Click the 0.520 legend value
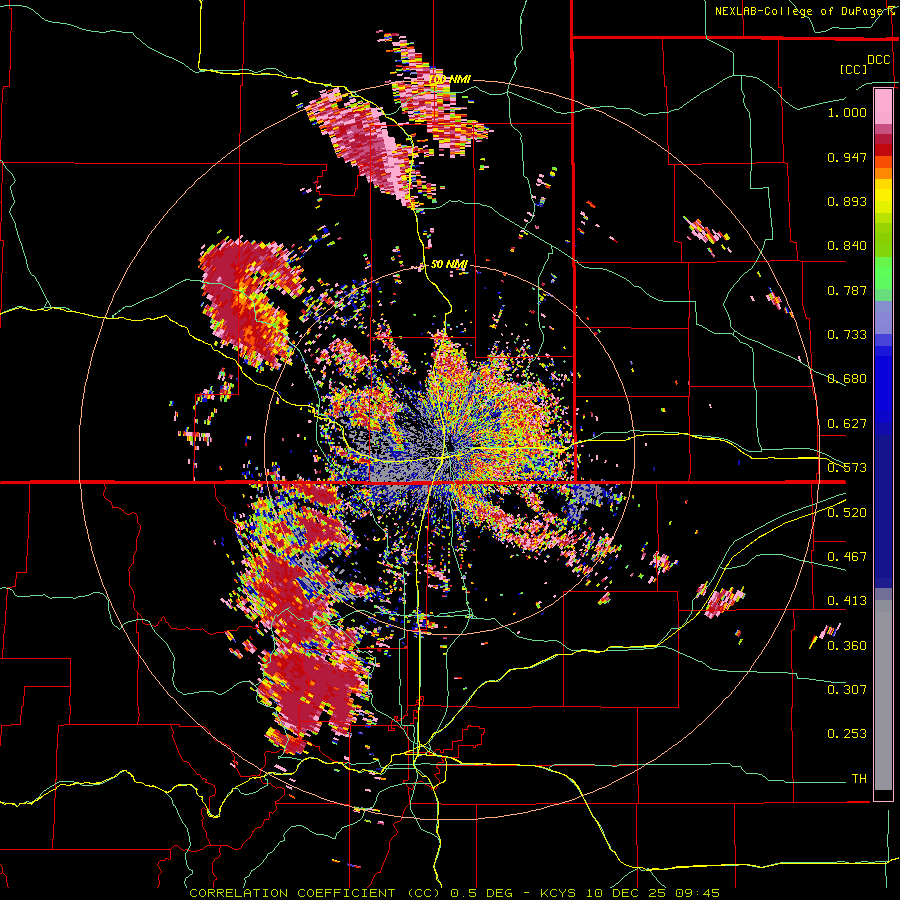The image size is (900, 900). pos(847,513)
